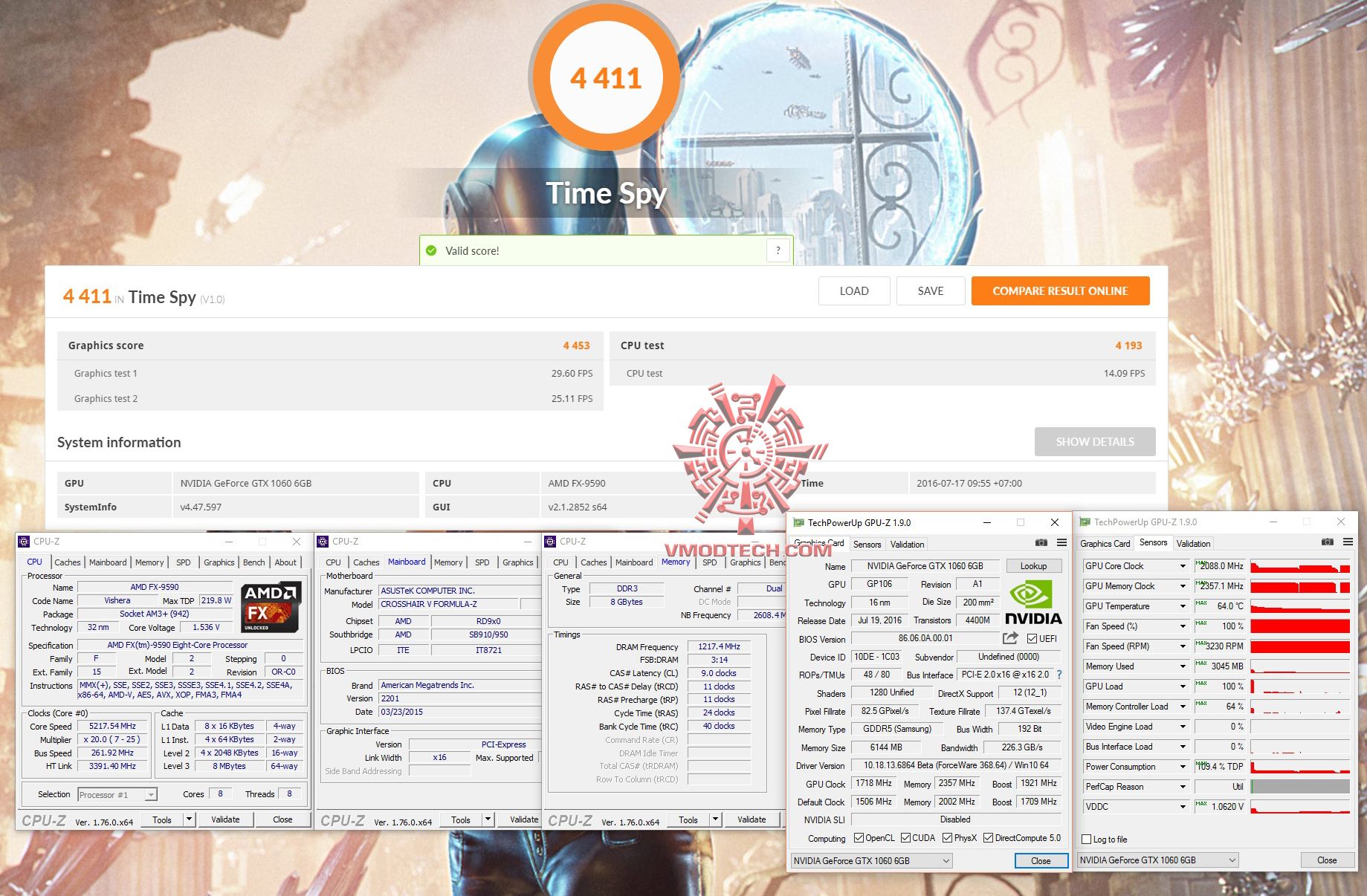Click the Graphics score value 4 453
Screen dimensions: 1367x896
tap(576, 345)
